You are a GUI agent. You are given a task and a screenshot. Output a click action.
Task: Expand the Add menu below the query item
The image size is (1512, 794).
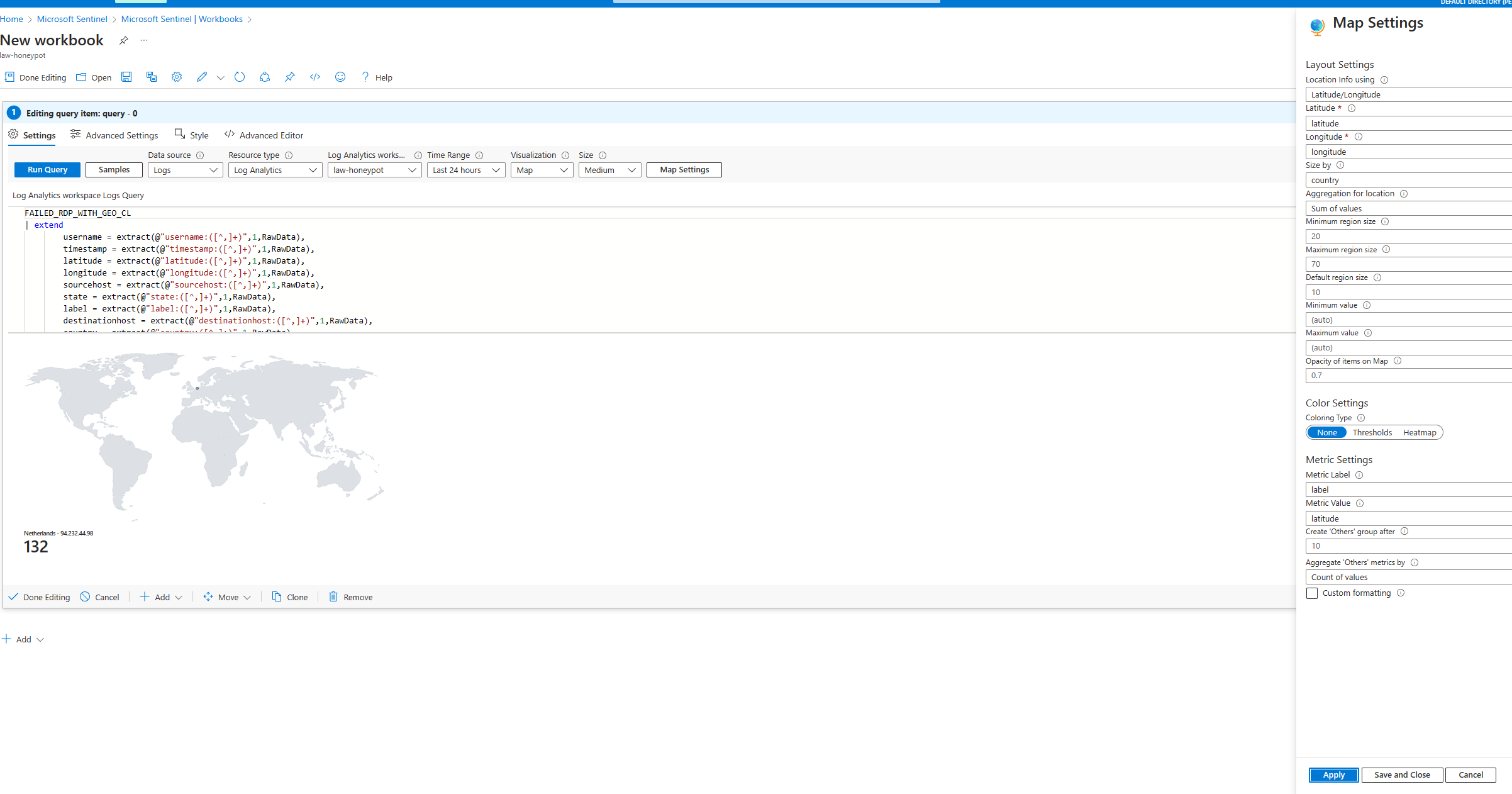click(23, 639)
